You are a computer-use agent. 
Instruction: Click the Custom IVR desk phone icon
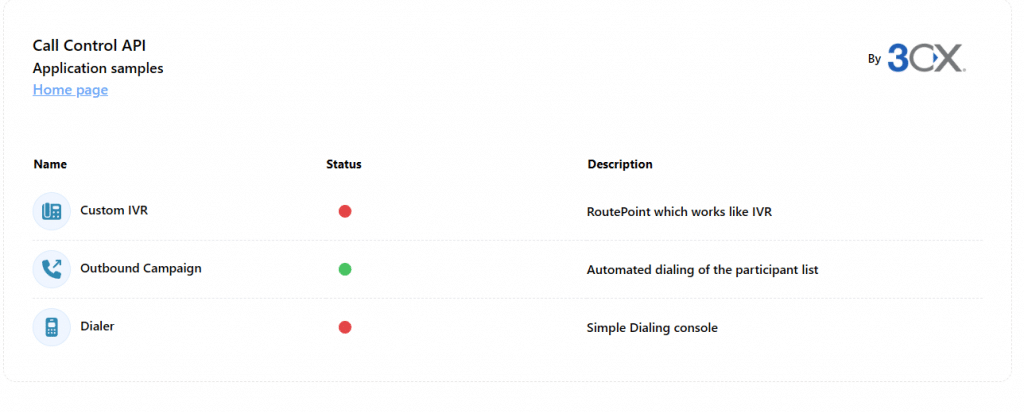coord(52,211)
